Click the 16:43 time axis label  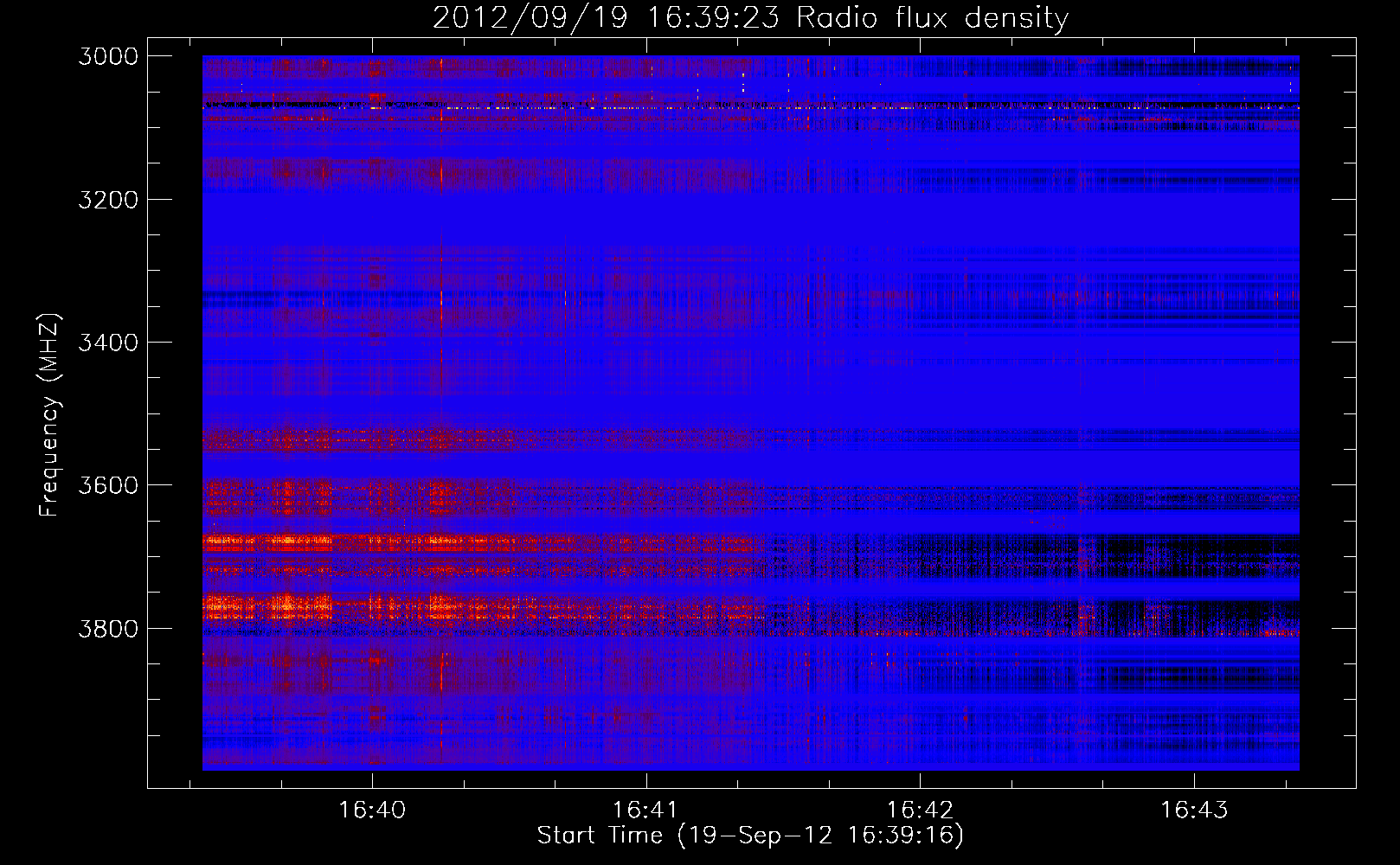(x=1194, y=811)
